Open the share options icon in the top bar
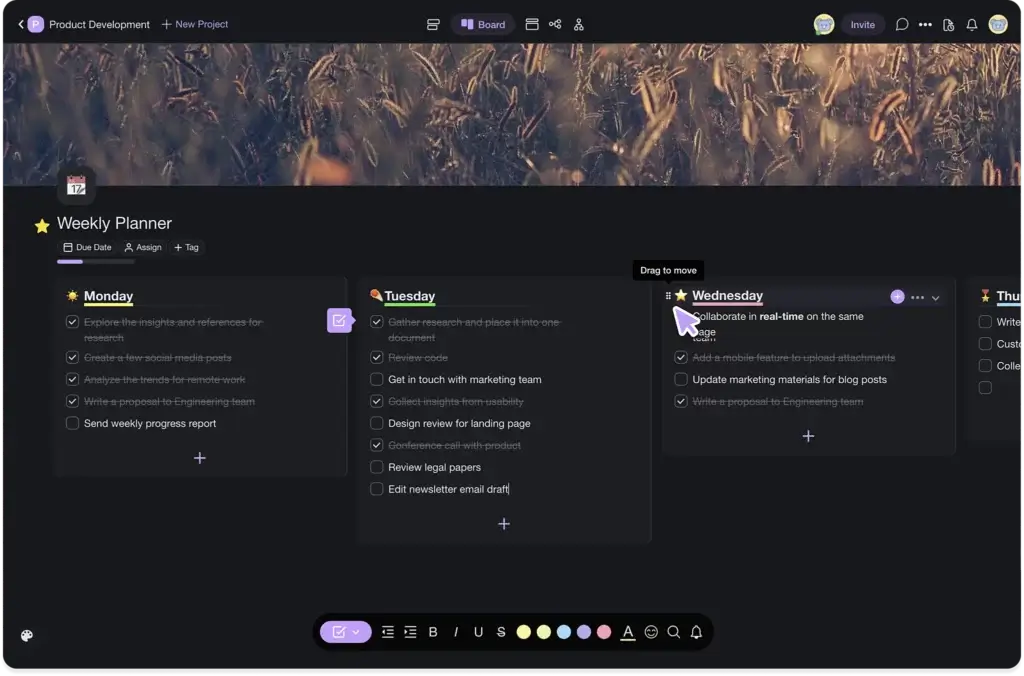Screen dimensions: 1024x676 pyautogui.click(x=555, y=23)
